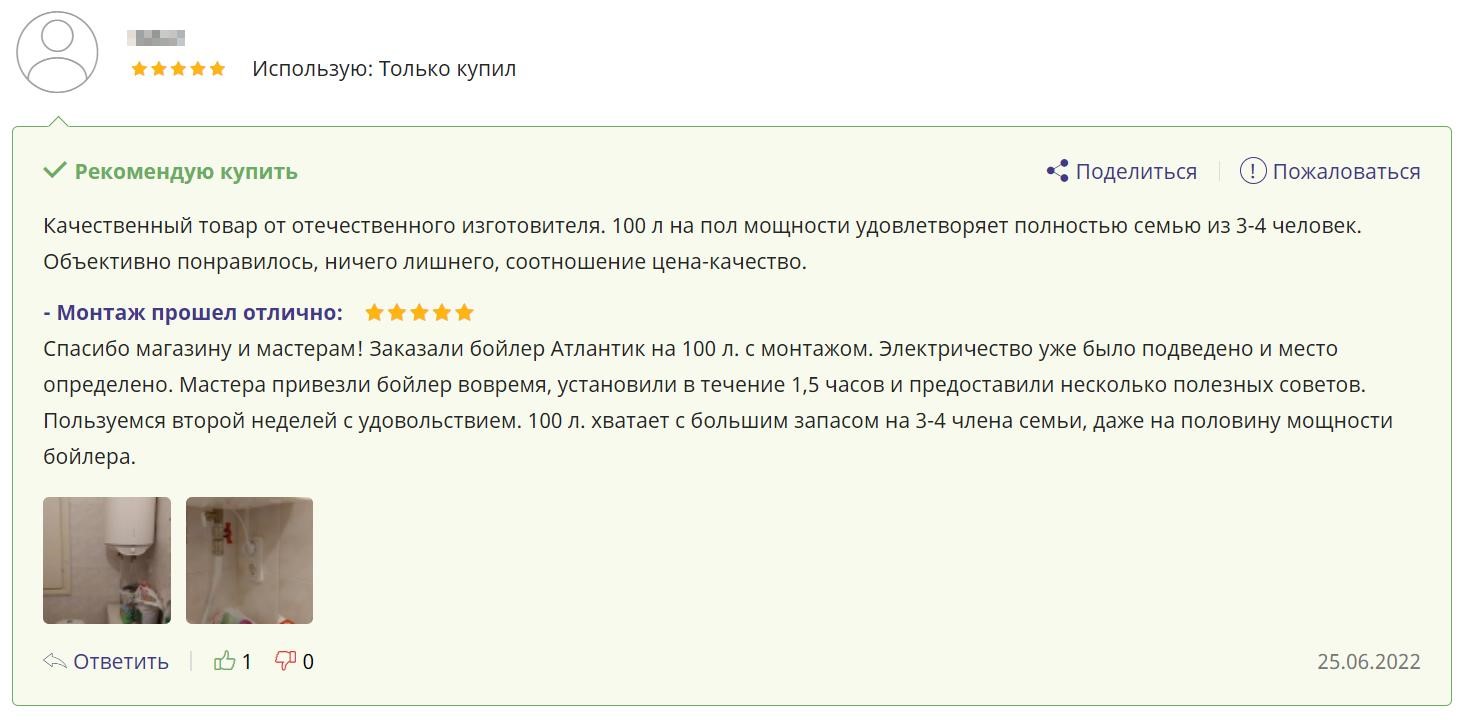Click the five-star overall rating under the username

point(178,69)
